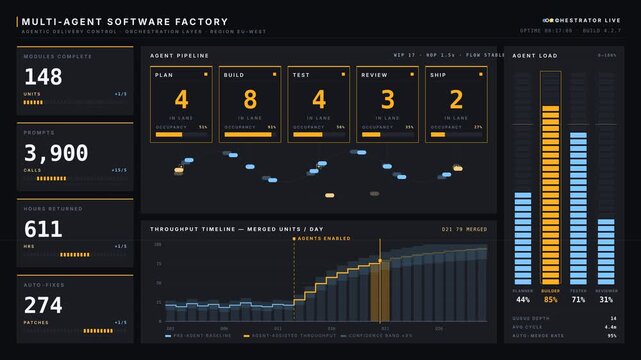This screenshot has height=360, width=641.
Task: Click the Tester 71% value
Action: (x=578, y=300)
